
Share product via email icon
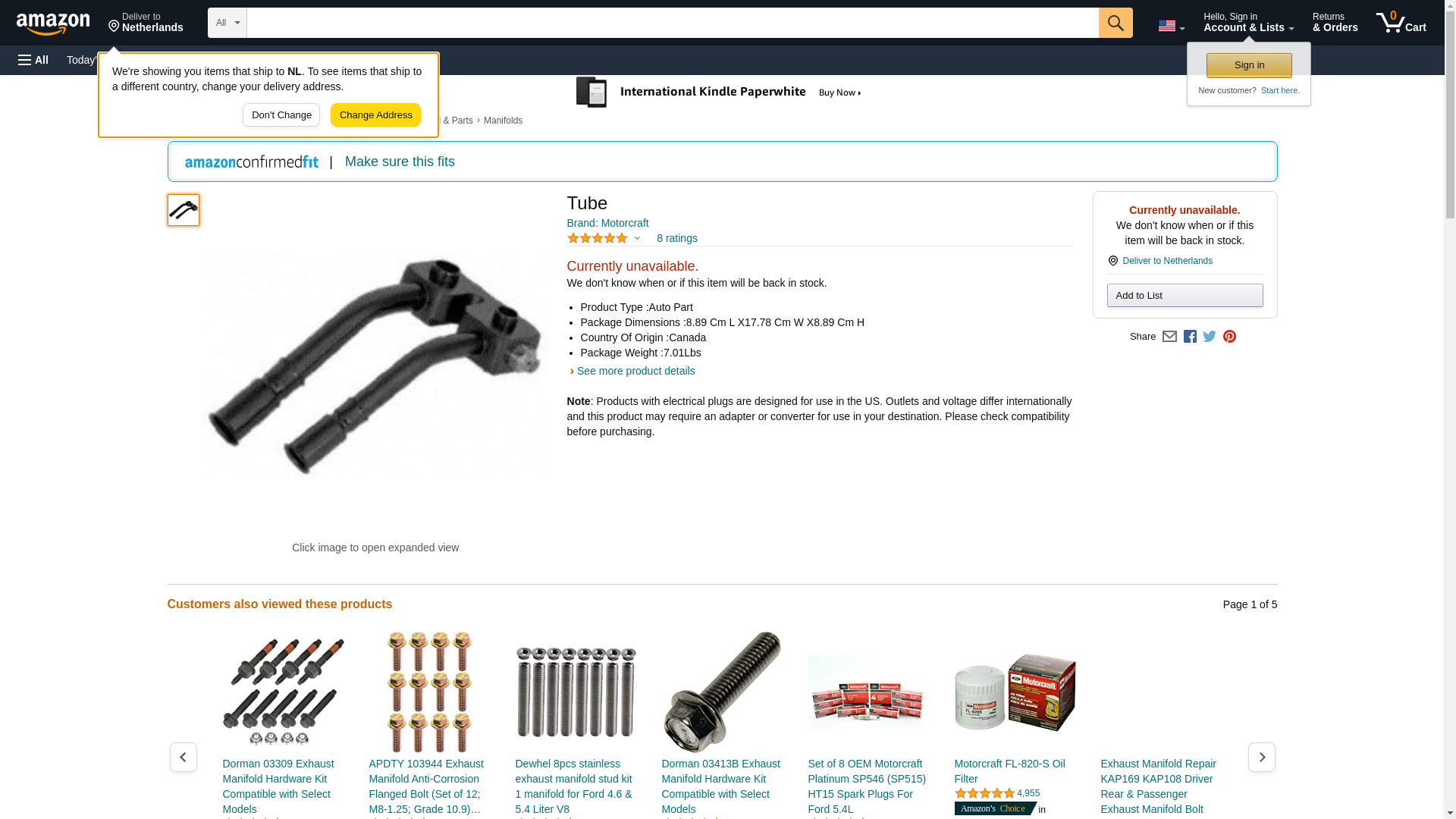1169,337
